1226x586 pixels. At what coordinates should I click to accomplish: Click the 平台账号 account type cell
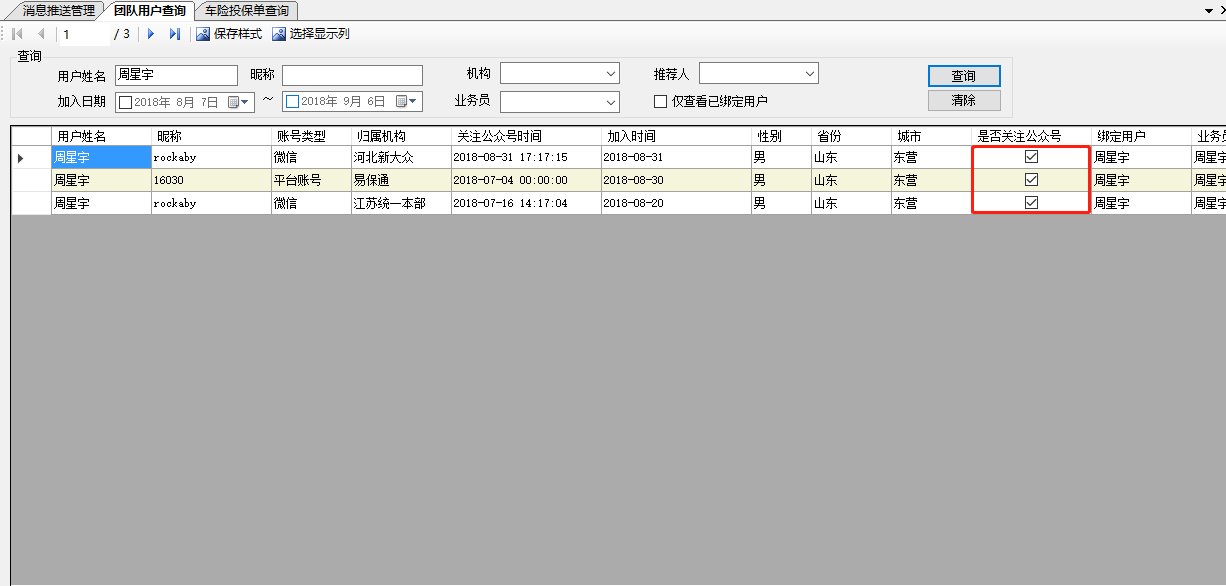coord(312,180)
